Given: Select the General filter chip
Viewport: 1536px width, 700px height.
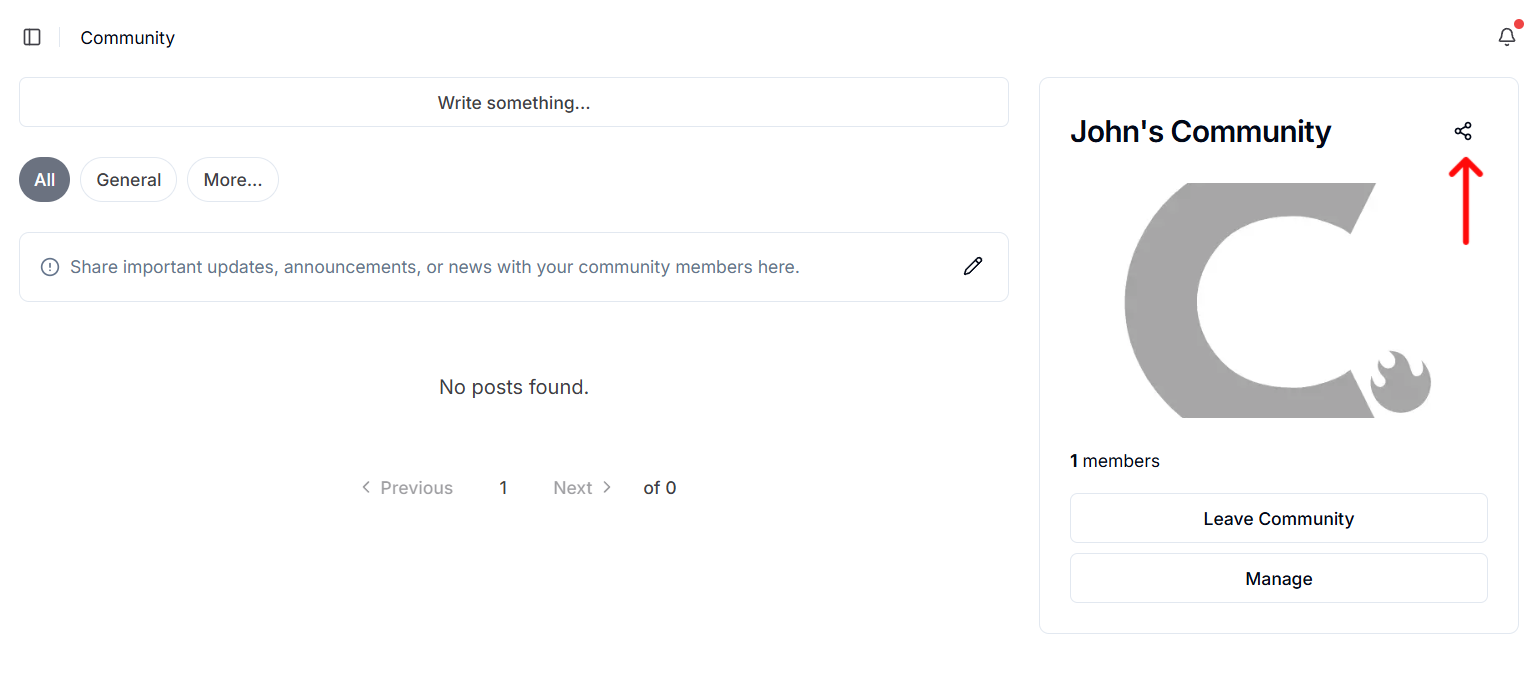Looking at the screenshot, I should click(x=128, y=179).
